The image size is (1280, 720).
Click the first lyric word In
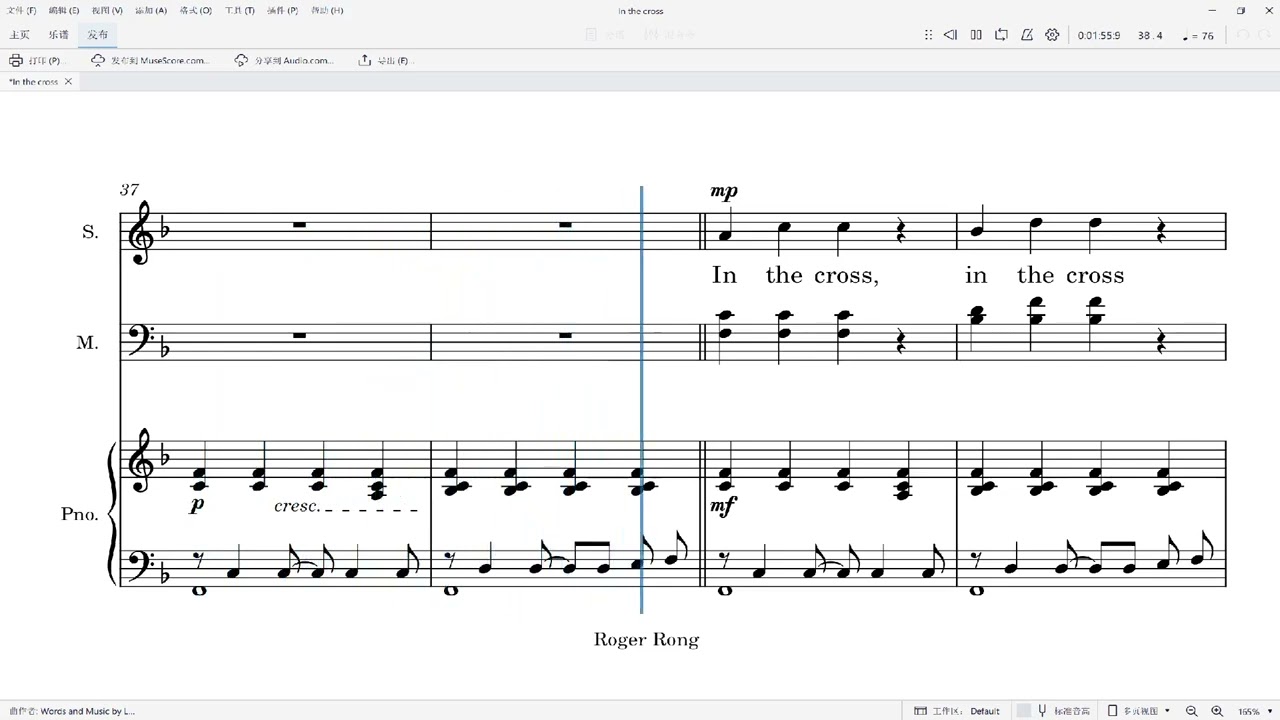coord(724,275)
